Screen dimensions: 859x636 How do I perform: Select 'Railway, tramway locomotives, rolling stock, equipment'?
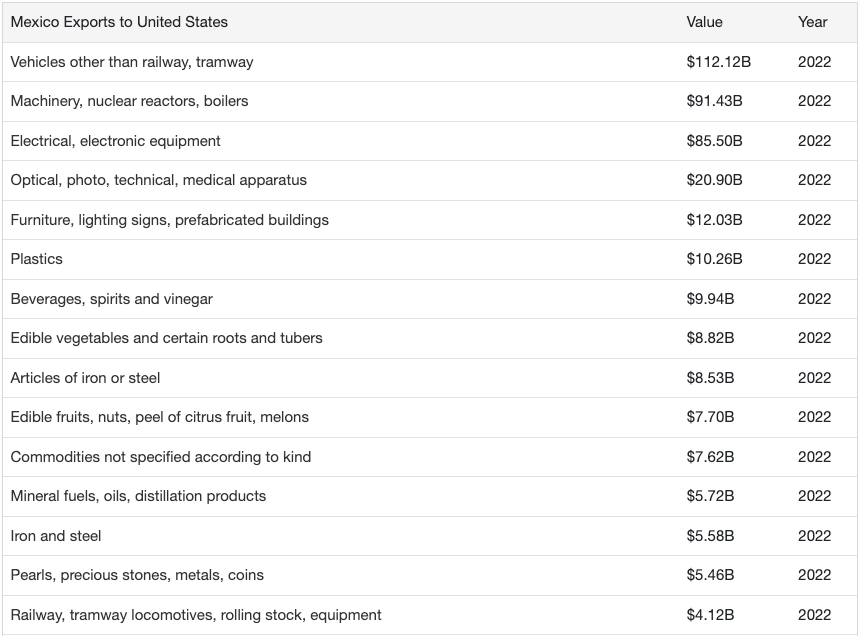pos(196,615)
